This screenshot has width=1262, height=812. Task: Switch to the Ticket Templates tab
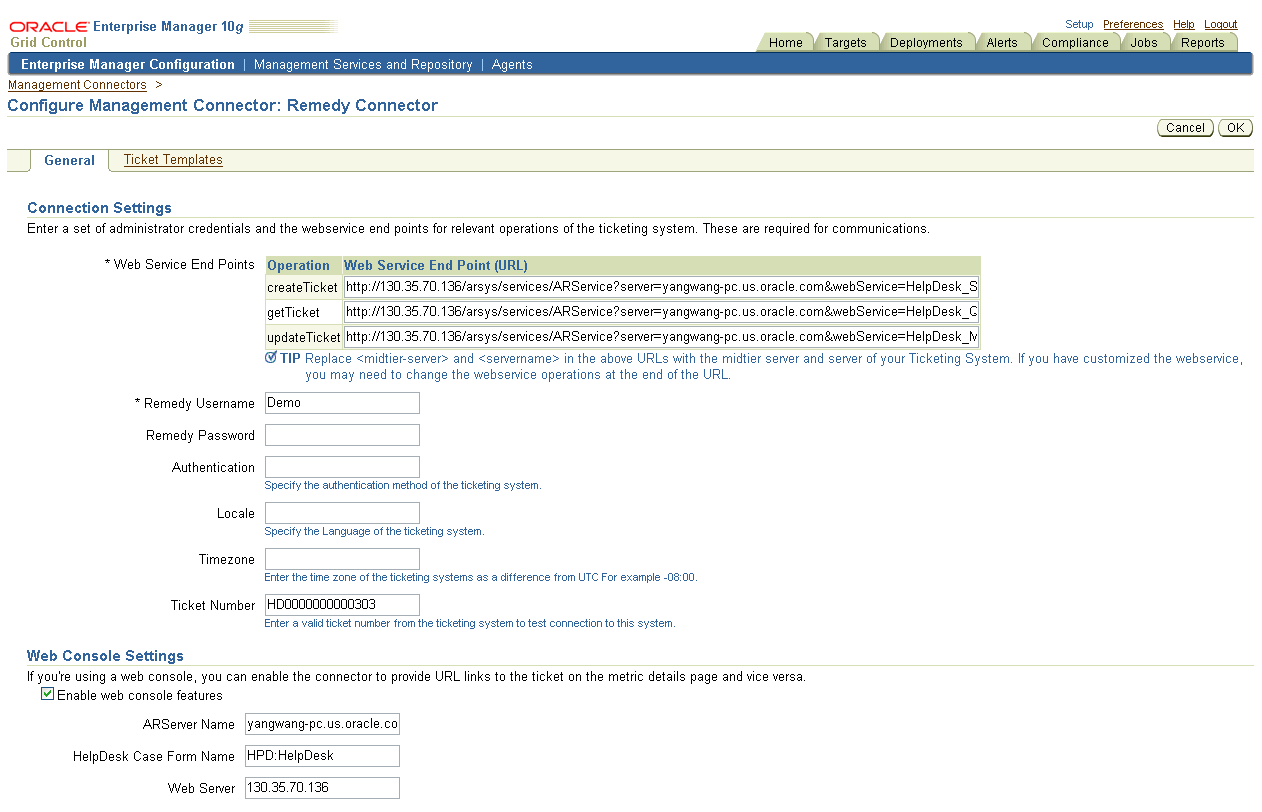click(173, 160)
